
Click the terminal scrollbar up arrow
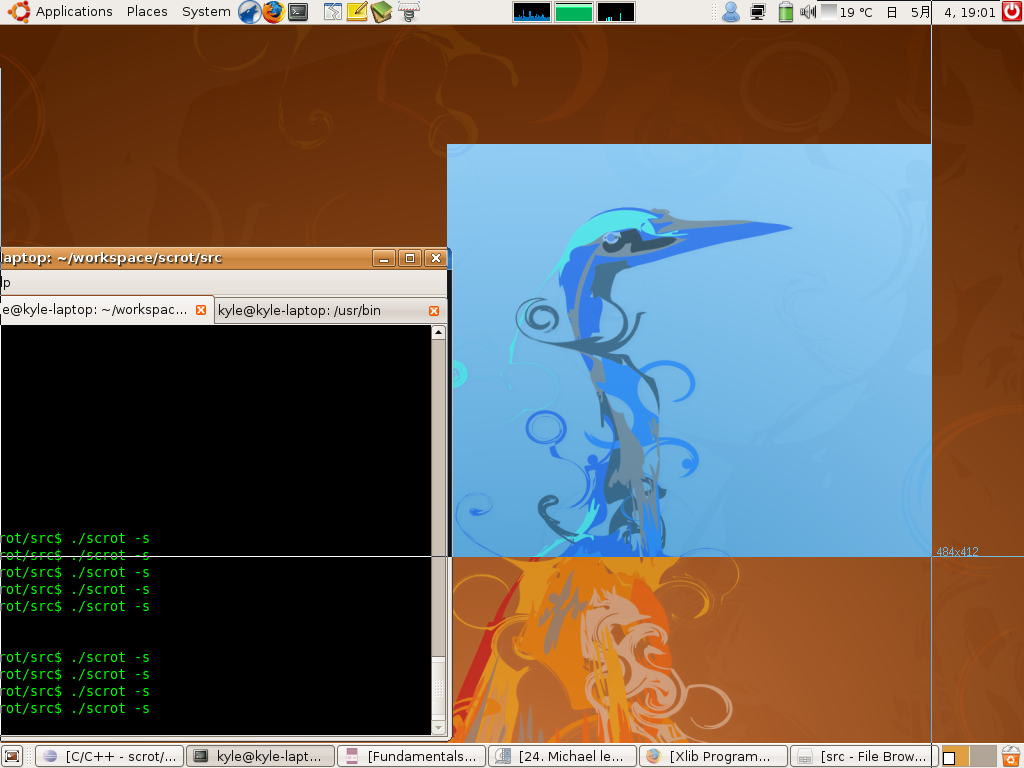coord(438,333)
